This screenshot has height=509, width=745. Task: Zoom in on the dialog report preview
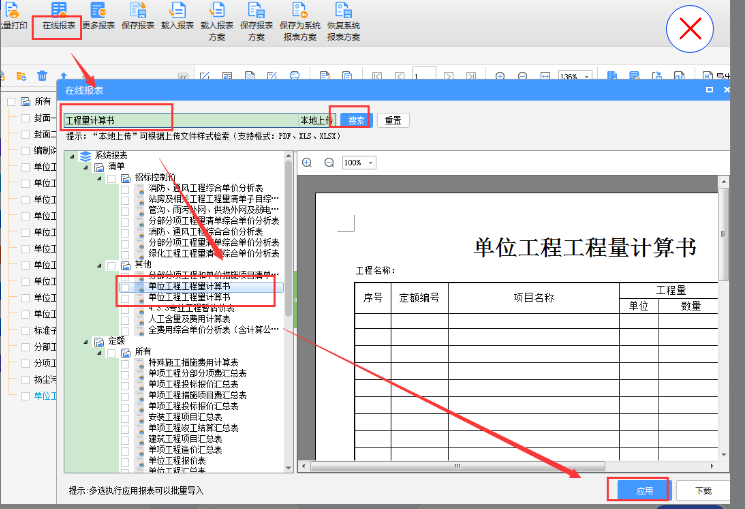point(307,163)
